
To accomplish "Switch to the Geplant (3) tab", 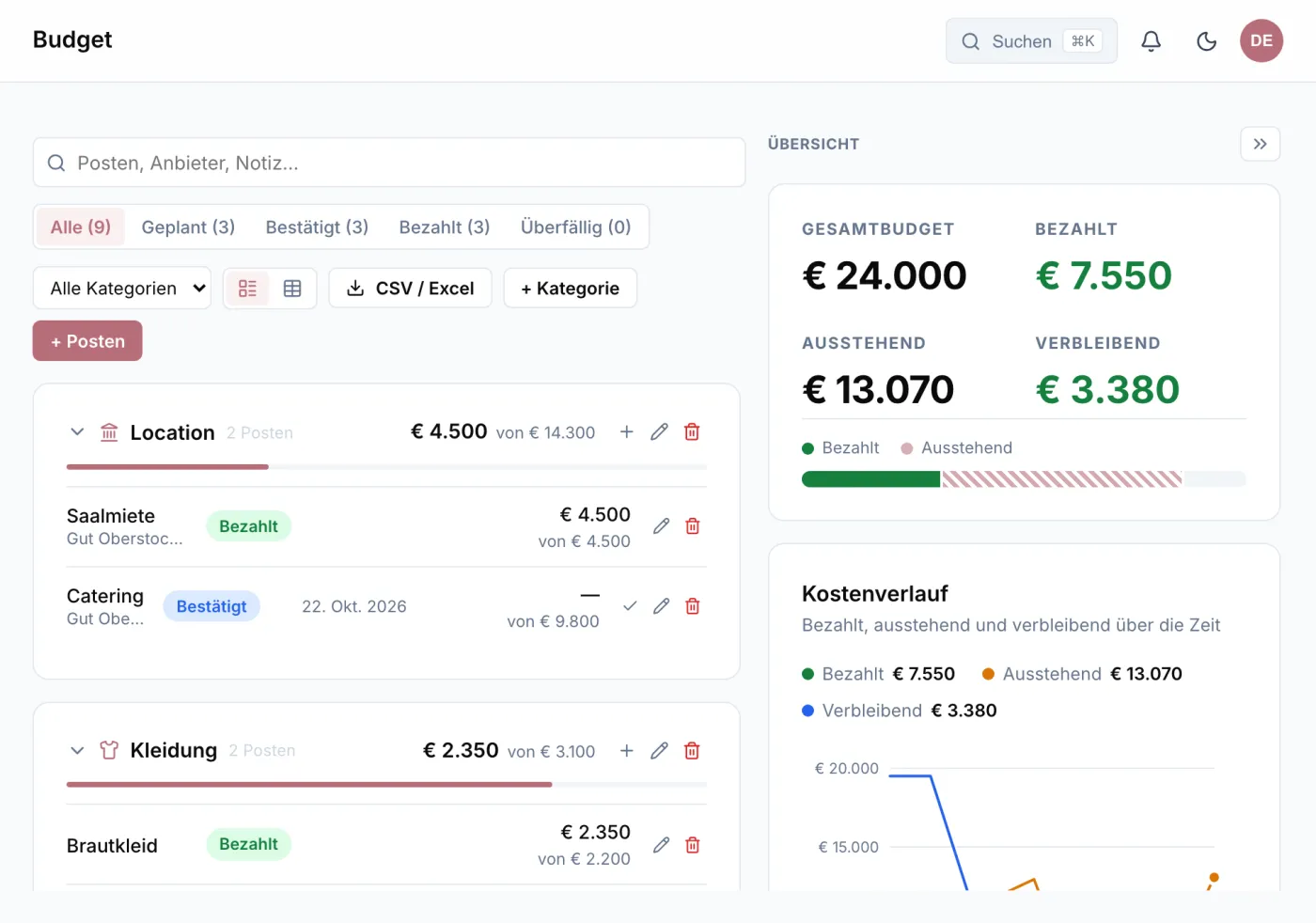I will click(188, 227).
